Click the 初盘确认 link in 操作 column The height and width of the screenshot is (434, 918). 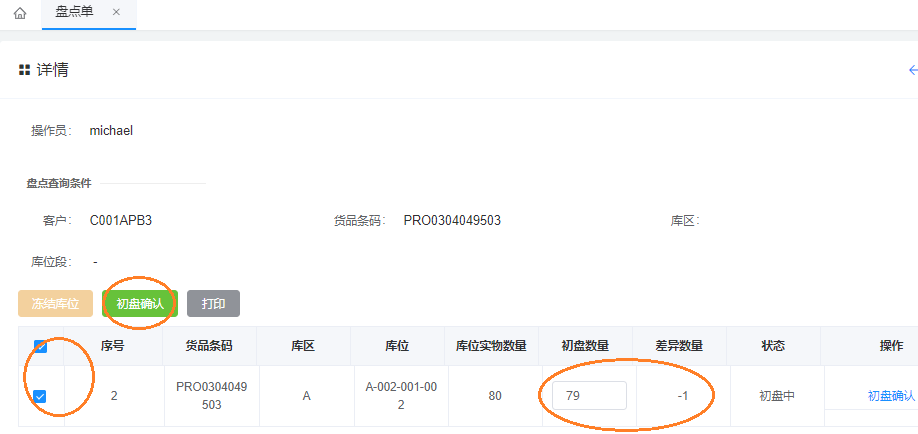pos(890,396)
